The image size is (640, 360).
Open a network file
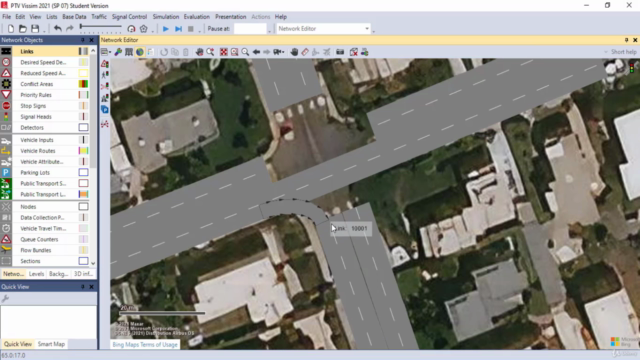point(23,29)
